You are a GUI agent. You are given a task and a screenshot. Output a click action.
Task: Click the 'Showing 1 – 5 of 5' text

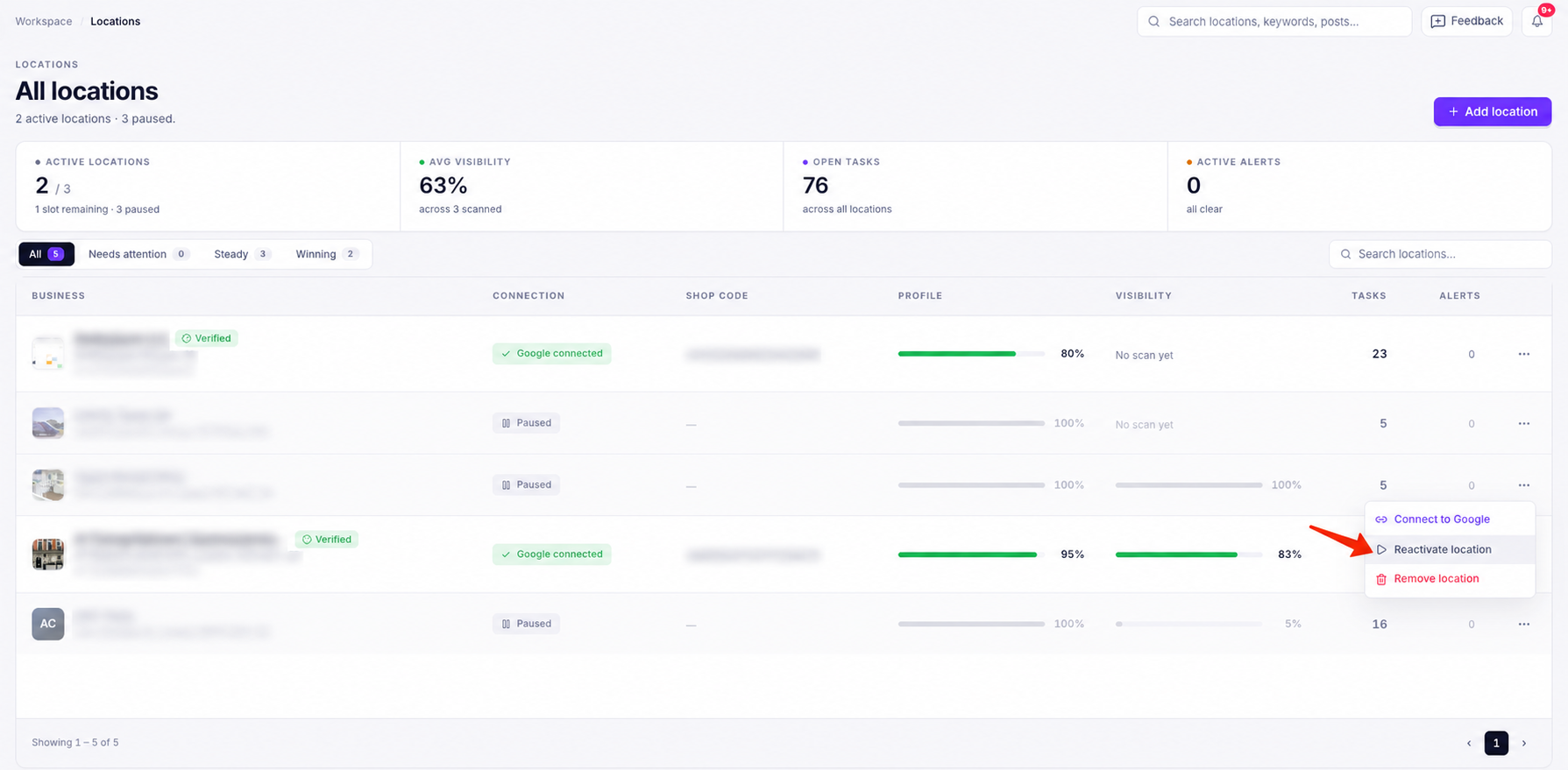(x=75, y=743)
